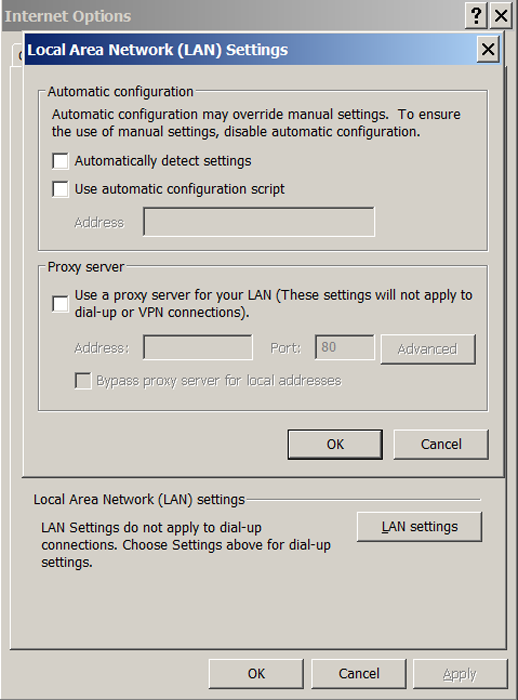The image size is (518, 700).
Task: Enable Use a proxy server for LAN
Action: coord(60,304)
